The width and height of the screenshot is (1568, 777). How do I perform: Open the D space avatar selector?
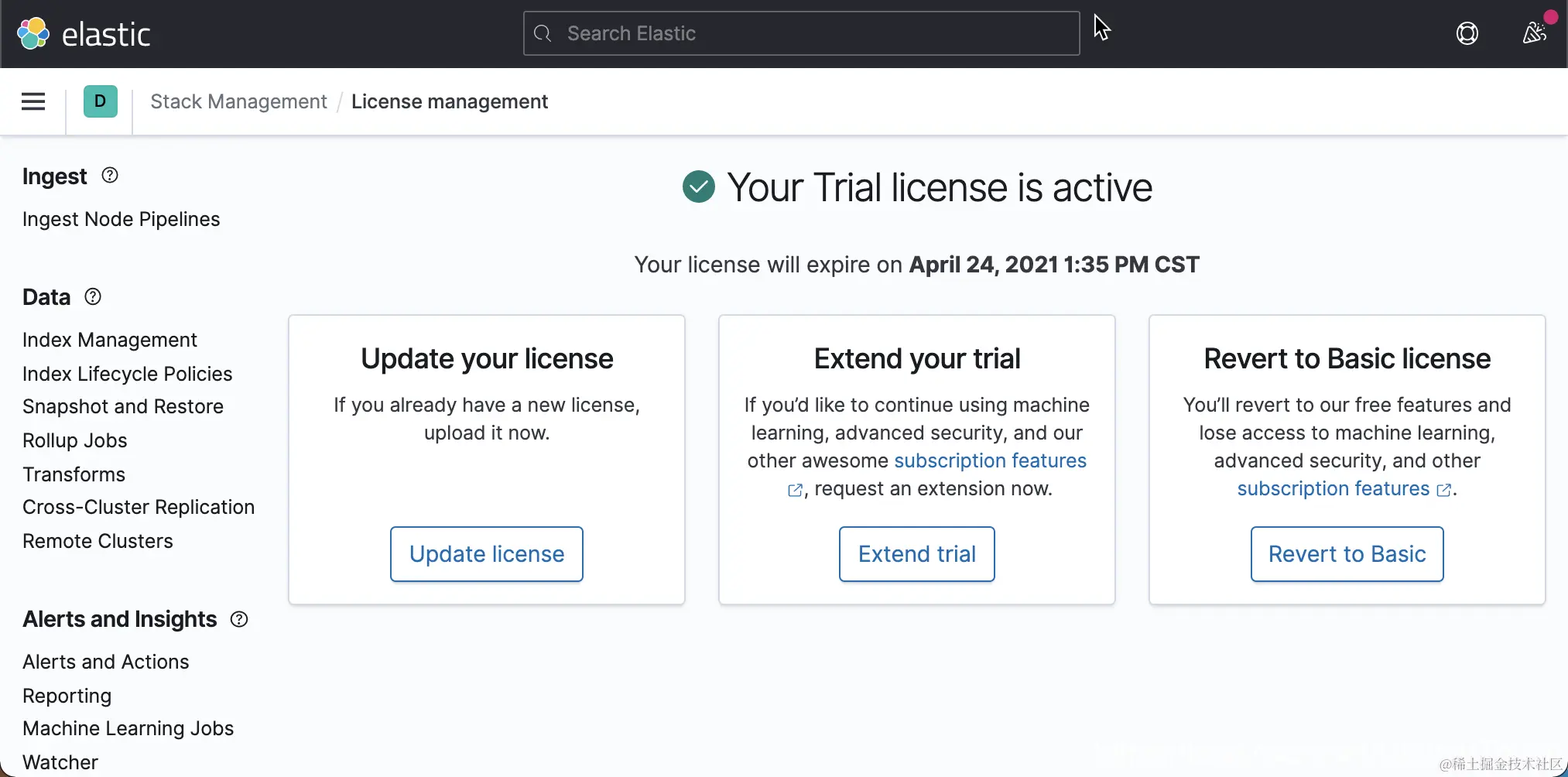click(x=101, y=101)
